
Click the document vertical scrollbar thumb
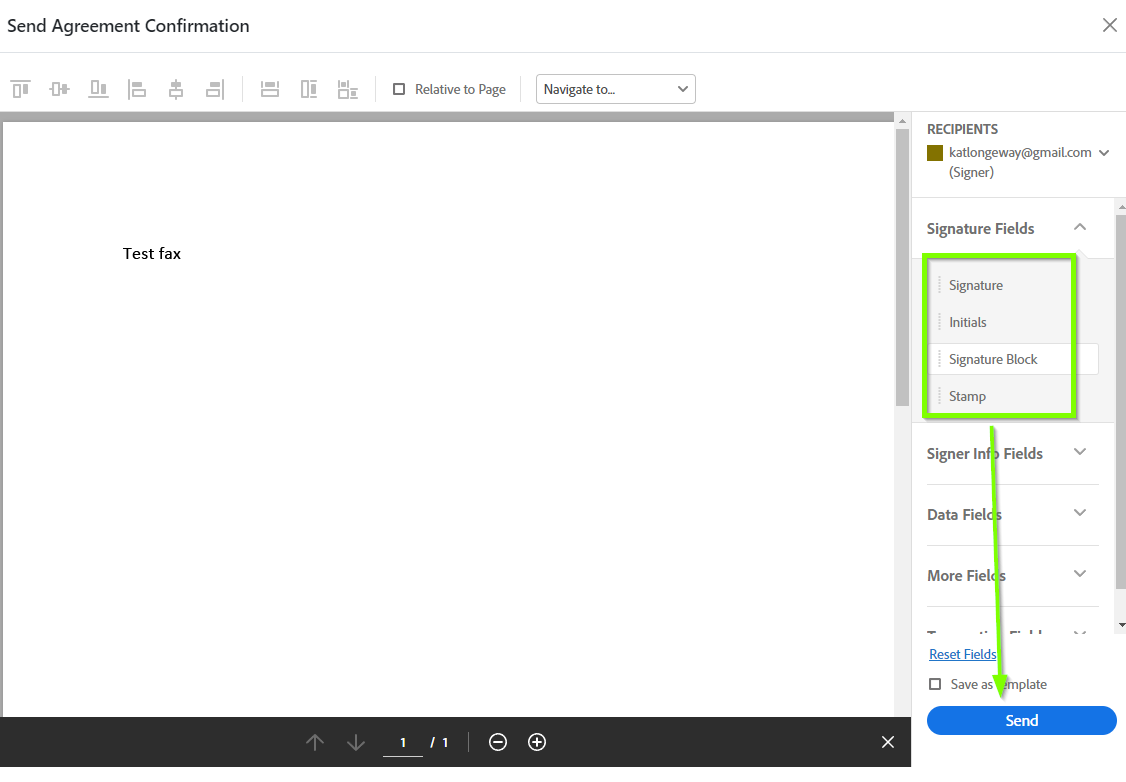click(902, 267)
